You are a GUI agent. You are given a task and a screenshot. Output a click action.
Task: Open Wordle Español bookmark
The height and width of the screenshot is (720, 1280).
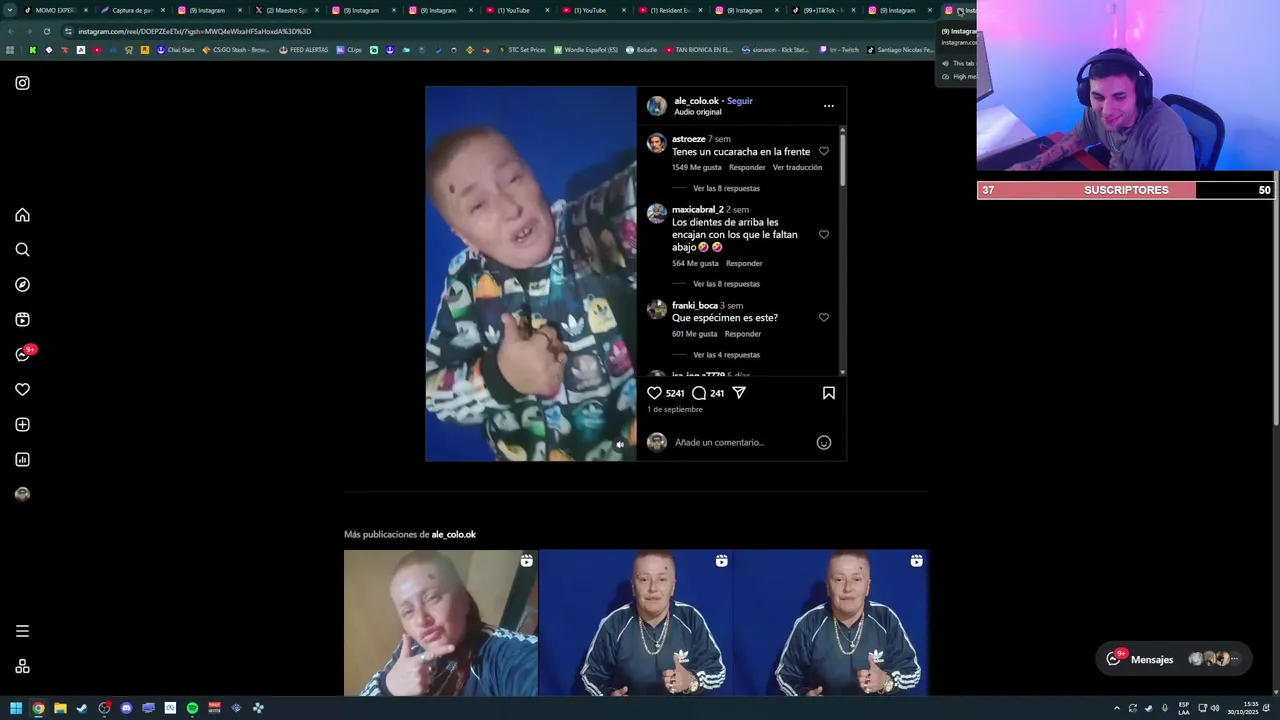[586, 49]
